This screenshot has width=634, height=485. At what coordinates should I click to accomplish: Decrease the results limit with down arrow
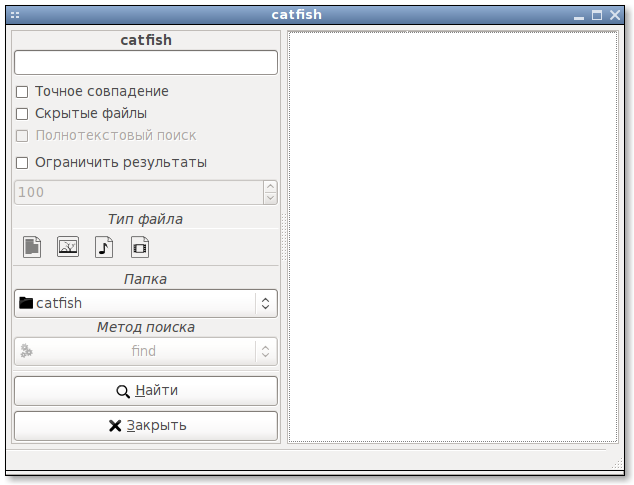click(270, 198)
